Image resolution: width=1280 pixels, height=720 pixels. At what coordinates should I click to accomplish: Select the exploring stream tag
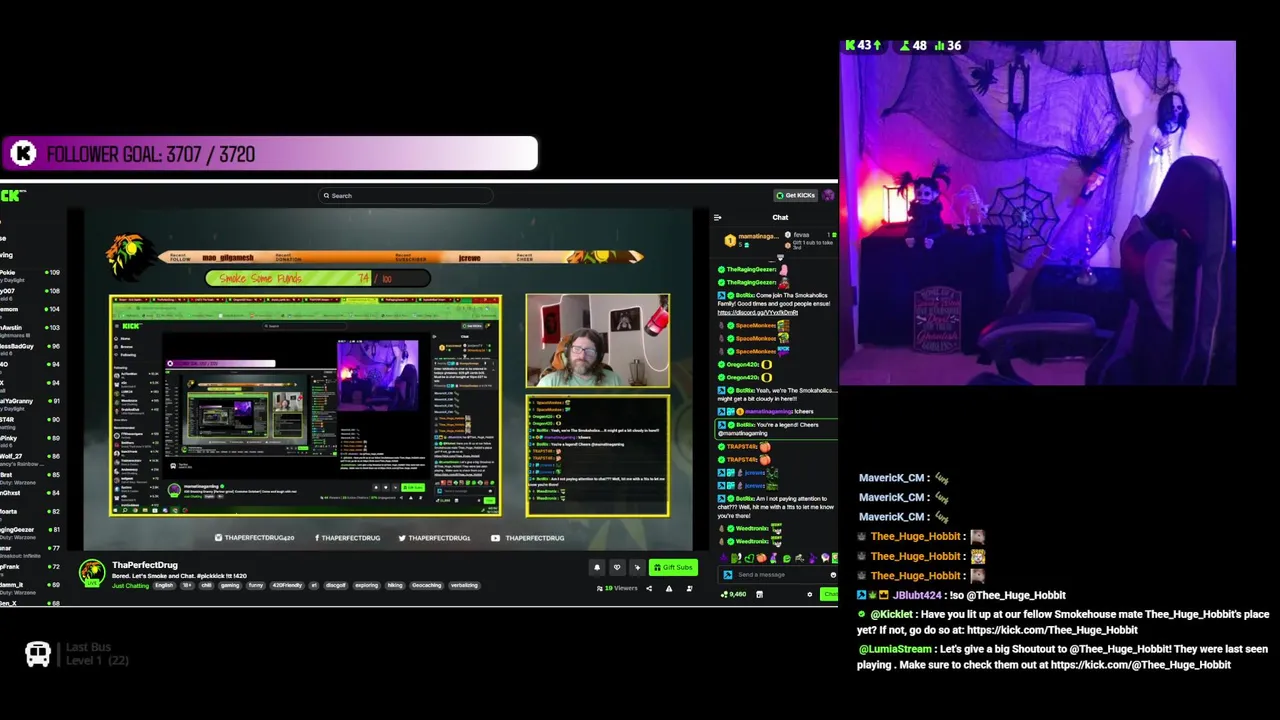tap(367, 585)
